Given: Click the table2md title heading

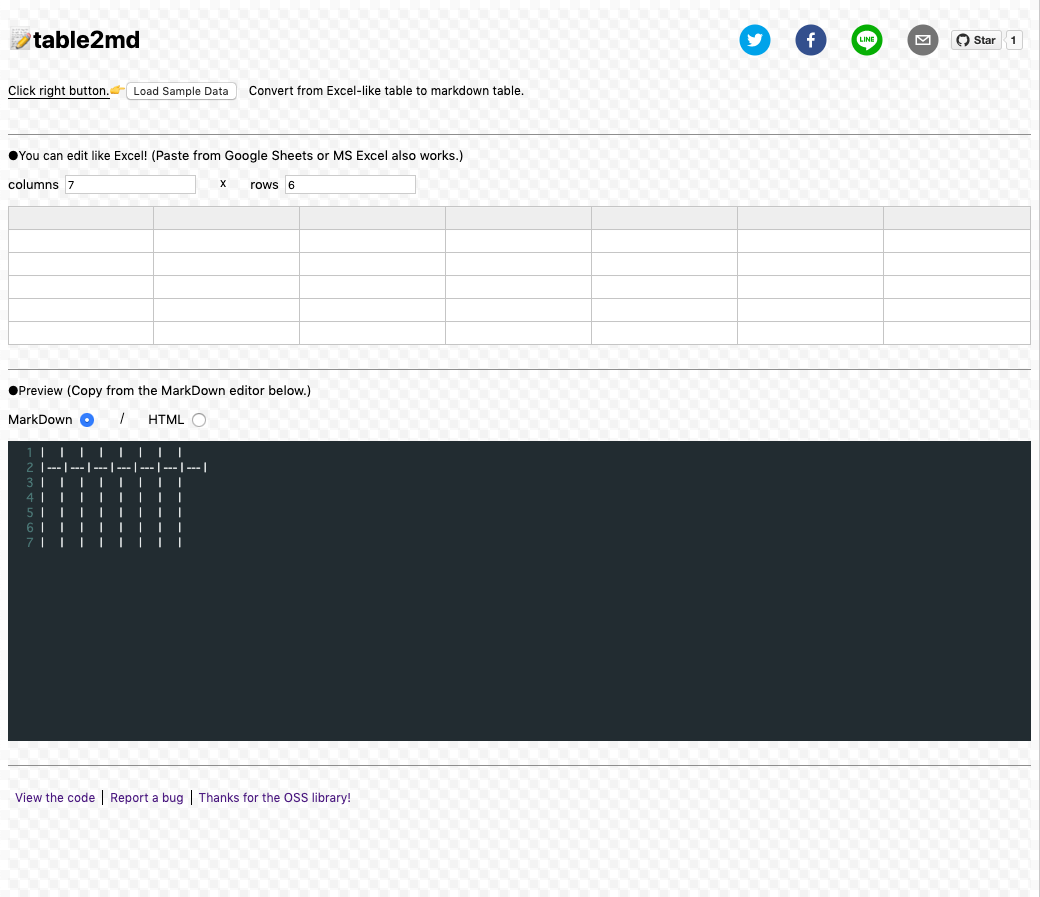Looking at the screenshot, I should (86, 40).
